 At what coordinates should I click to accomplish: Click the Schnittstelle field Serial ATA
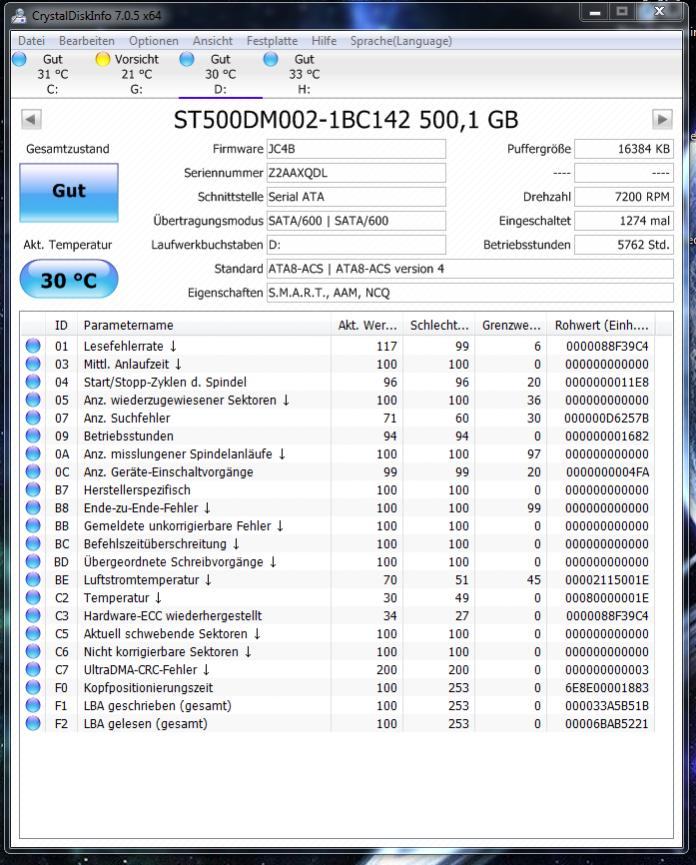356,197
